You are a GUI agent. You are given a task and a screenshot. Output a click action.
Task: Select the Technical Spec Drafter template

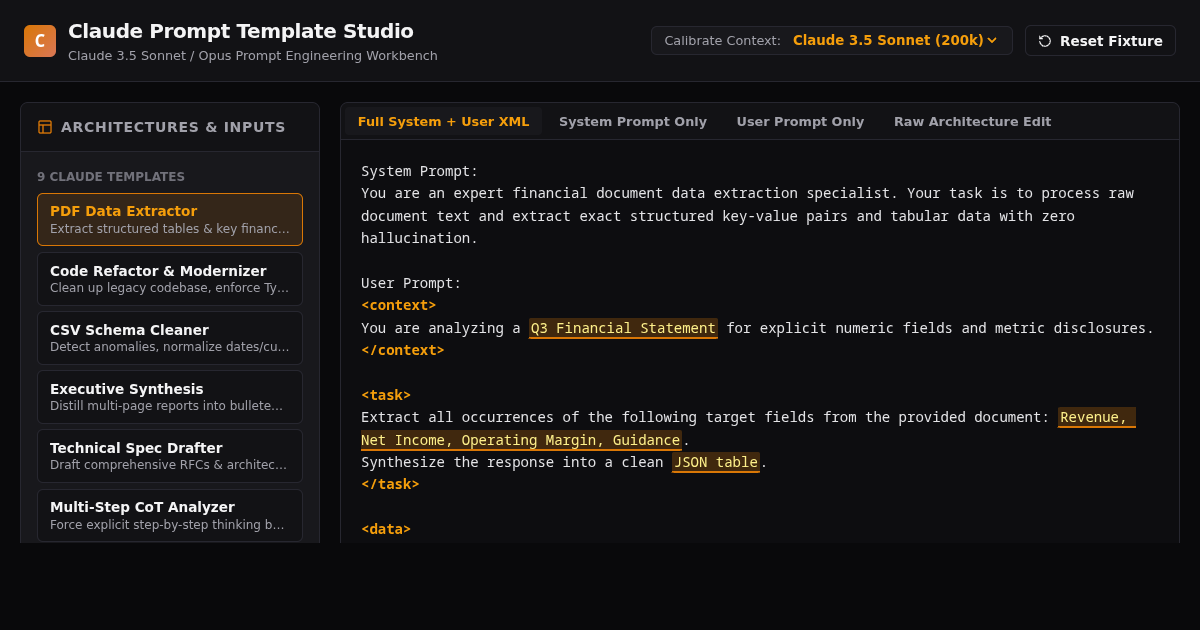(170, 456)
